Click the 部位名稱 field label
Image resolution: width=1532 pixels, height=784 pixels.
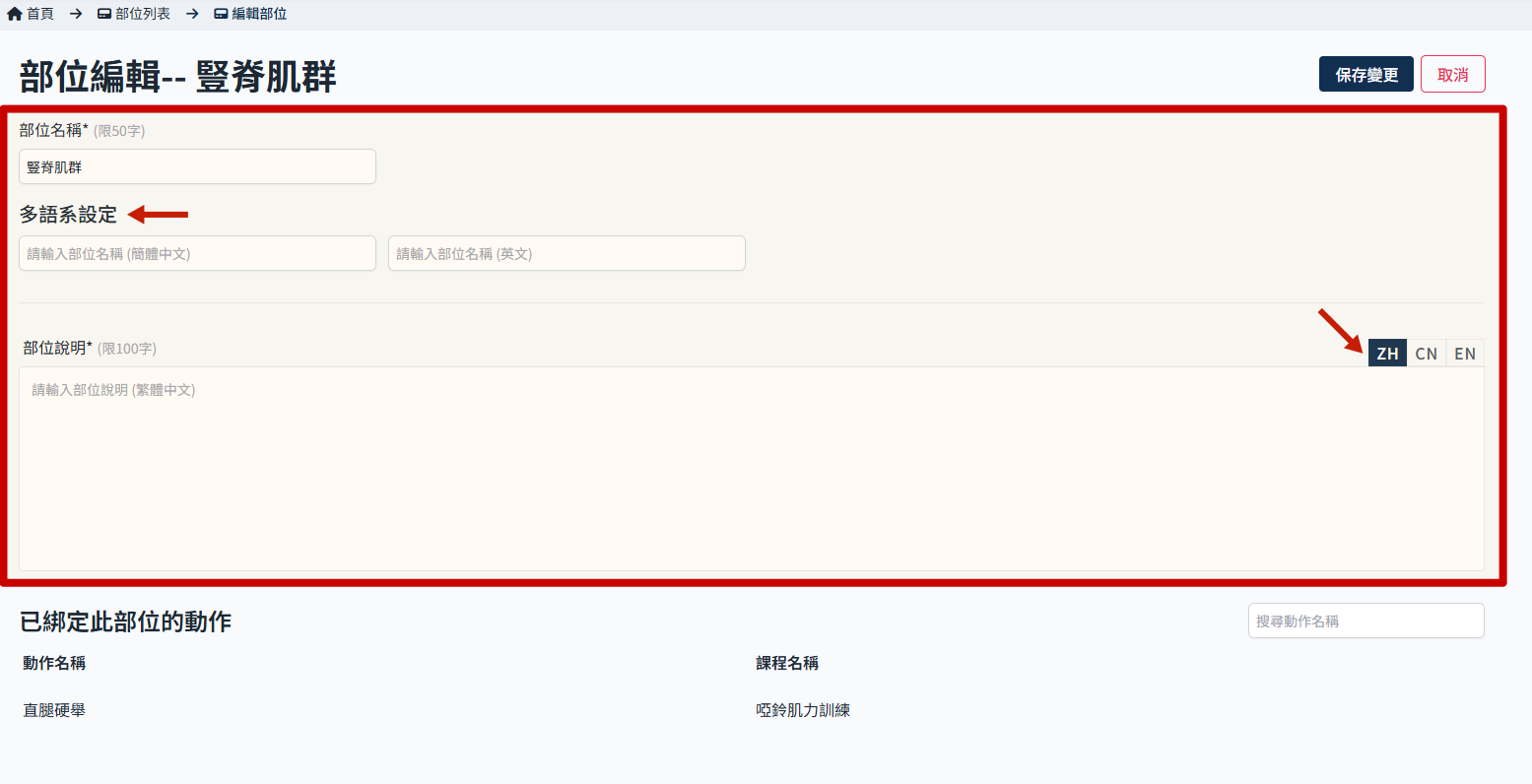[54, 130]
